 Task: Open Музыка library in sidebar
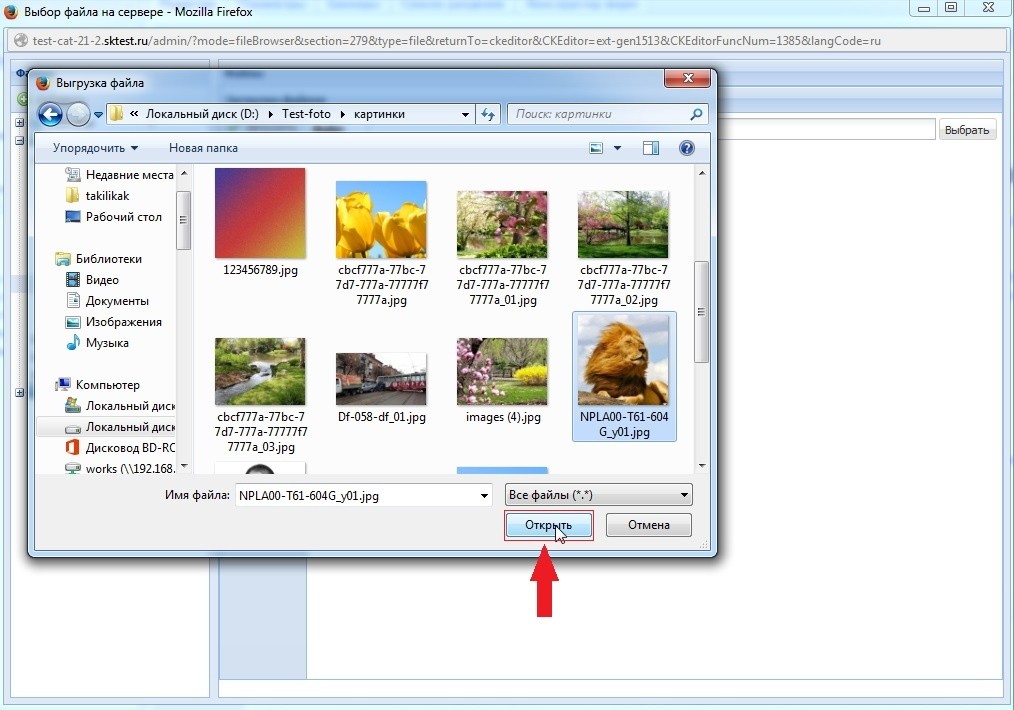(106, 343)
